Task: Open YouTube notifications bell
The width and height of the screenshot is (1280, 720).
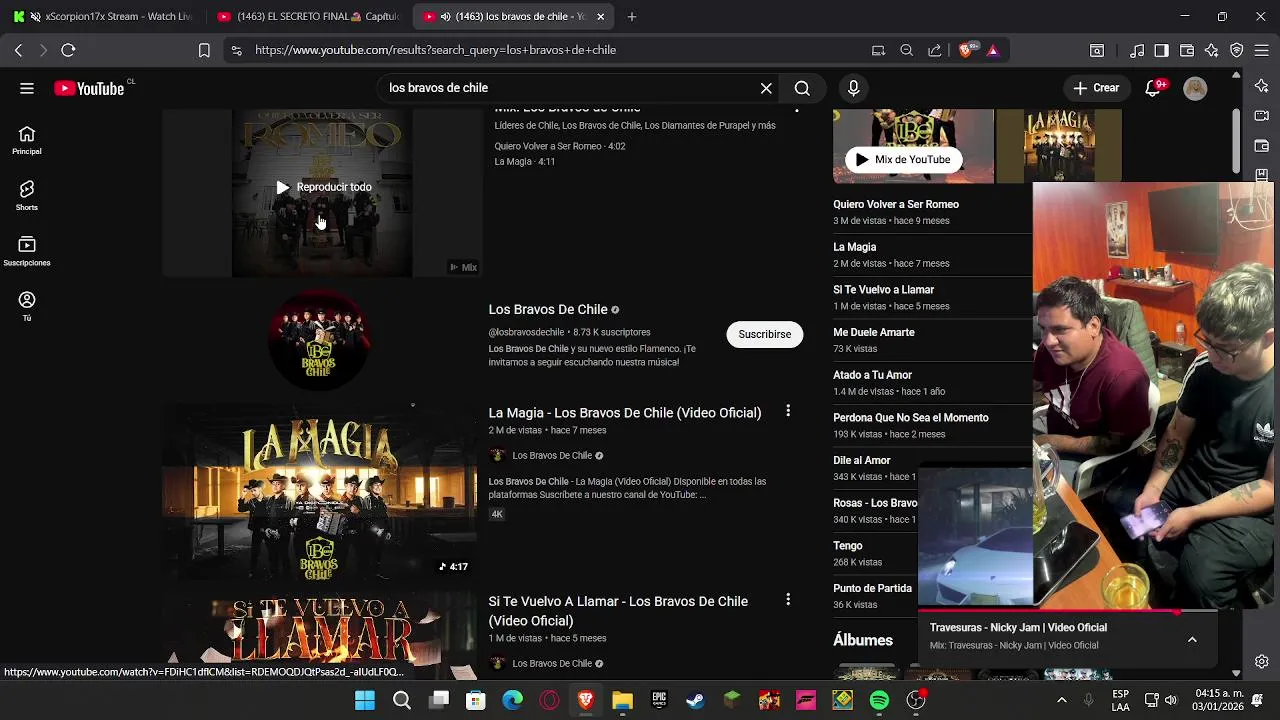Action: [x=1153, y=88]
